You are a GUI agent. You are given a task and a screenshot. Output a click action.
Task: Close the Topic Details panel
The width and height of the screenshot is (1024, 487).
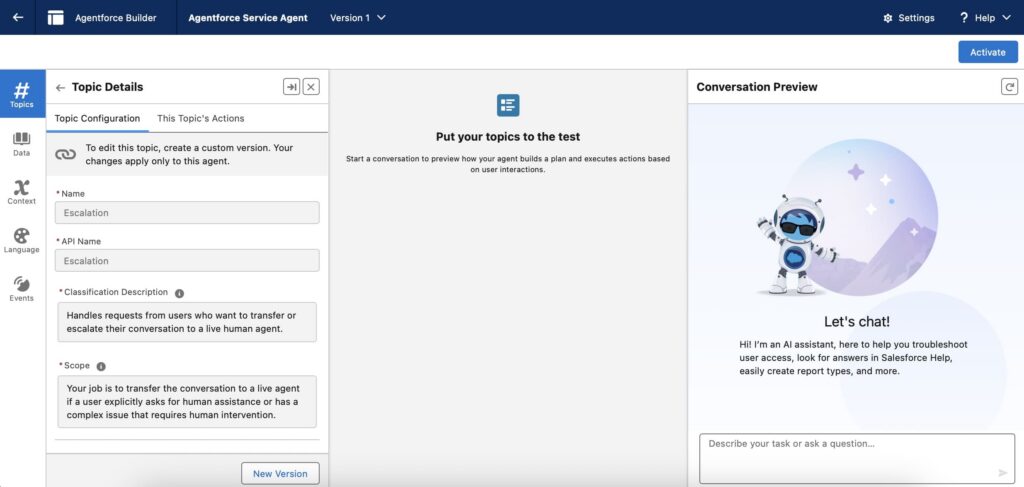[x=312, y=87]
